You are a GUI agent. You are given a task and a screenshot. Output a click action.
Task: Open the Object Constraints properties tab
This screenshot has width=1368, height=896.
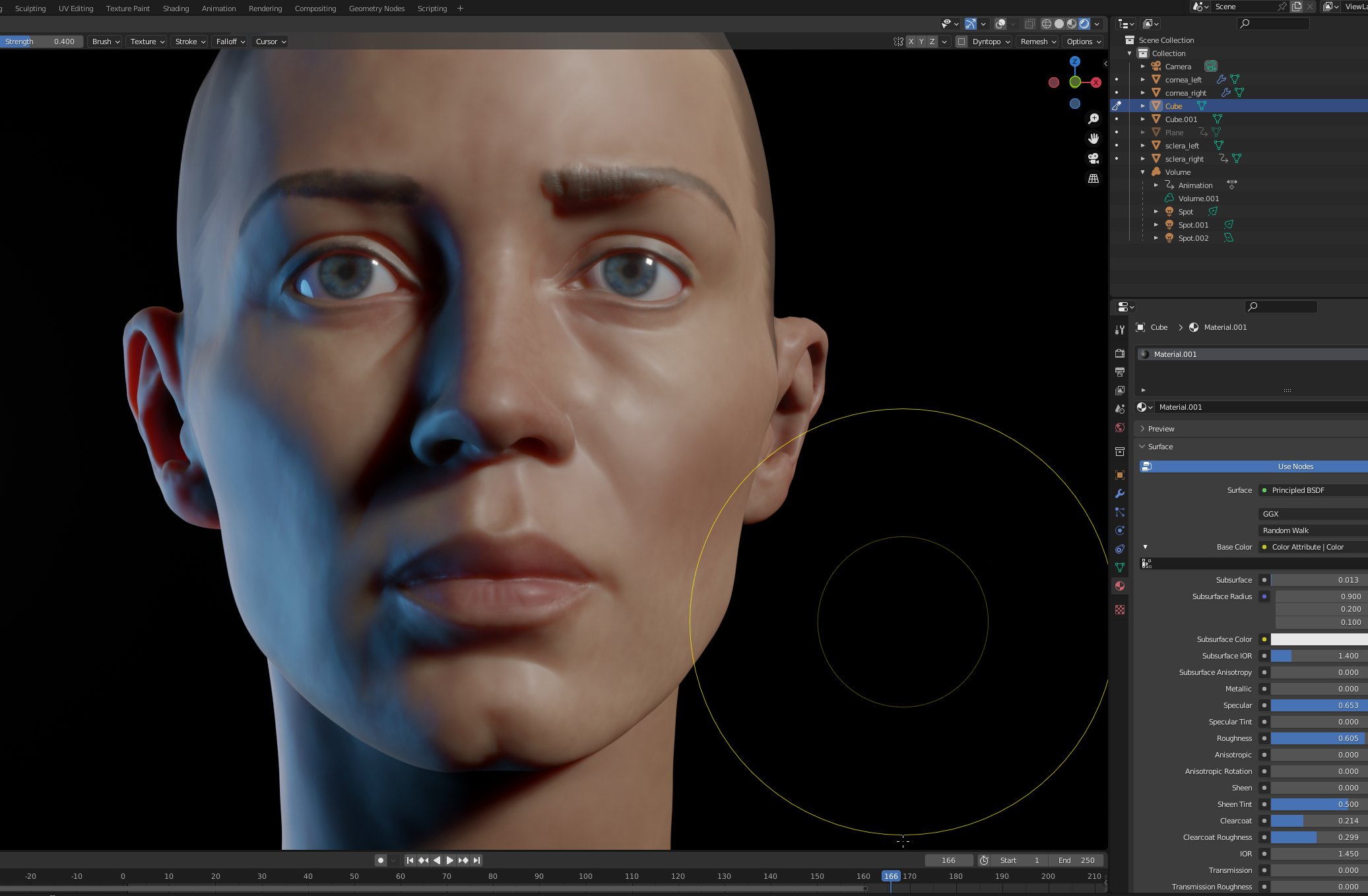click(x=1119, y=549)
